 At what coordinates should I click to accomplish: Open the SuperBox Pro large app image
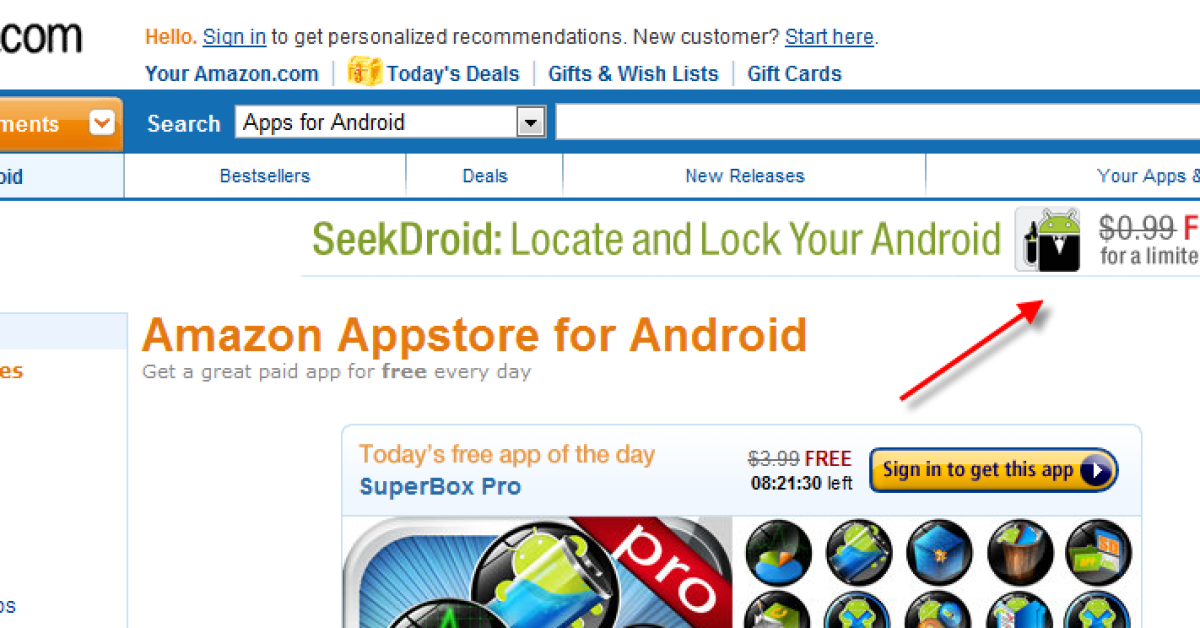point(538,572)
